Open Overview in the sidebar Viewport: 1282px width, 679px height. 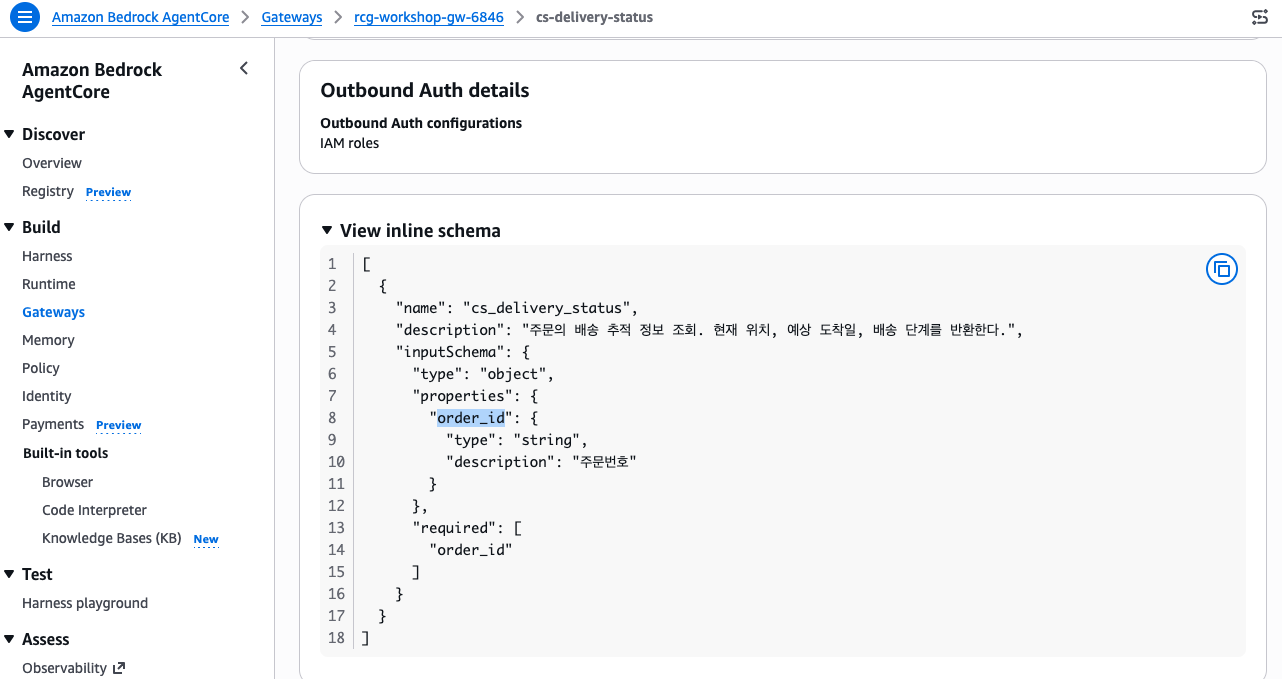click(x=52, y=163)
